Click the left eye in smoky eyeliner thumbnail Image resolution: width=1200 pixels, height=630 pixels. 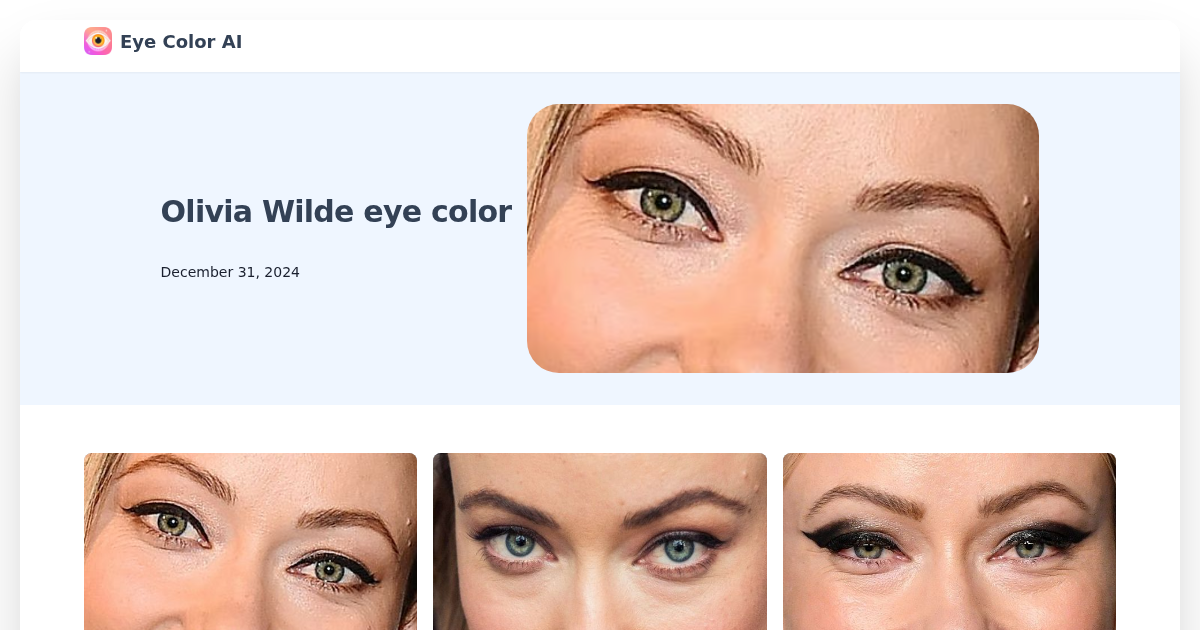[867, 548]
